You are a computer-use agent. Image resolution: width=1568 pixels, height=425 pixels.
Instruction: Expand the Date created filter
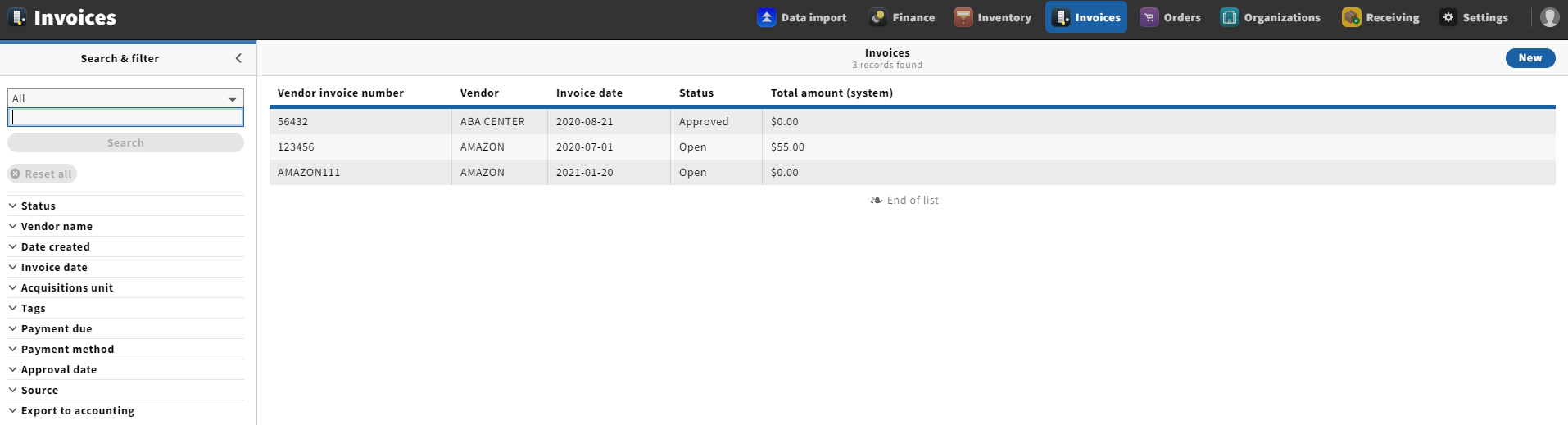coord(125,246)
